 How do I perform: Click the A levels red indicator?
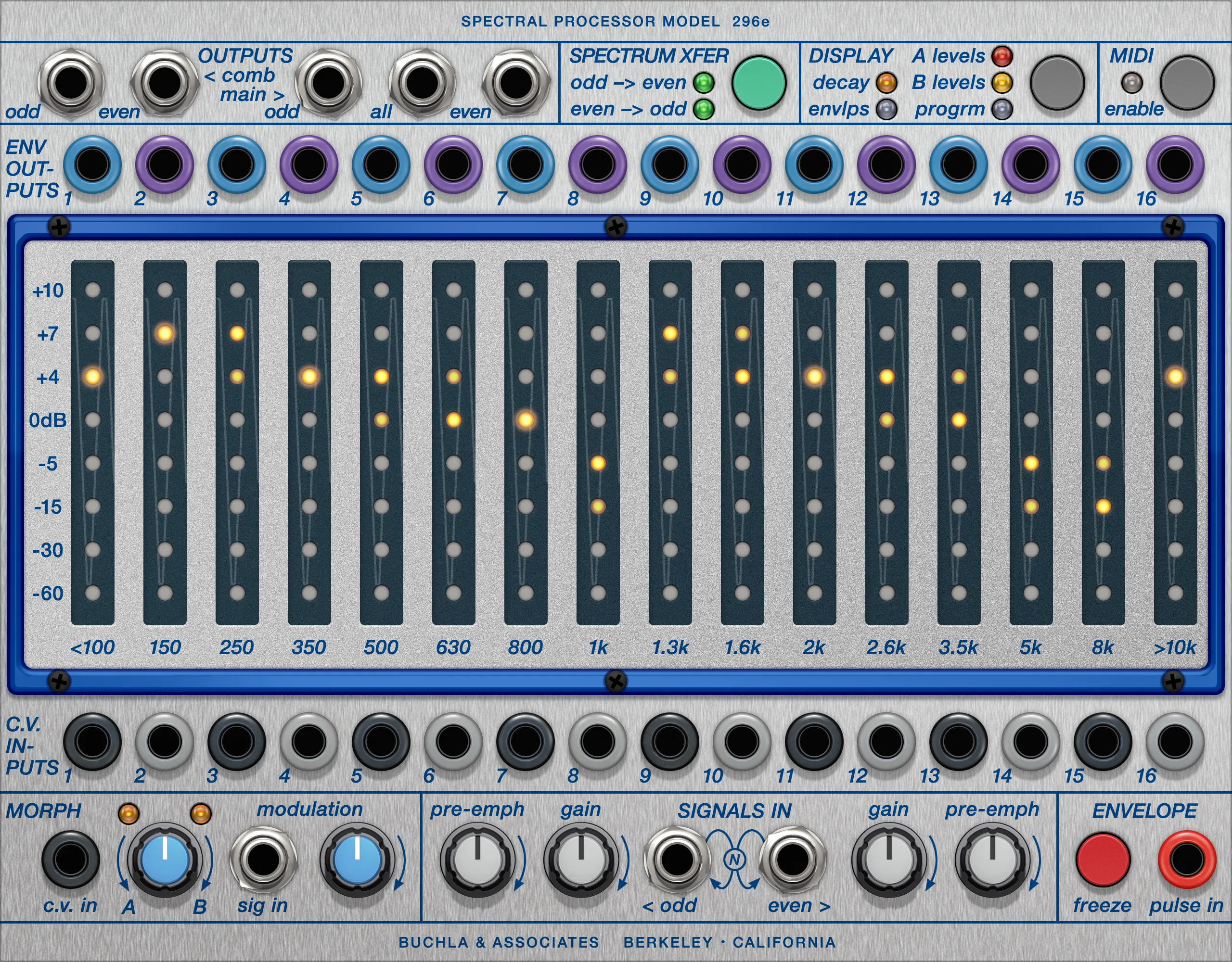(1002, 56)
